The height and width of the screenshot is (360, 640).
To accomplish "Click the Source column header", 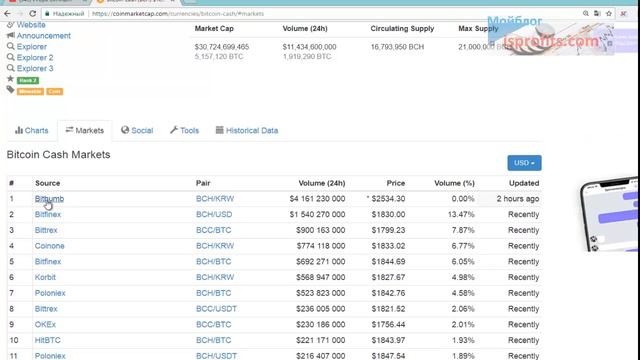I will (x=47, y=183).
